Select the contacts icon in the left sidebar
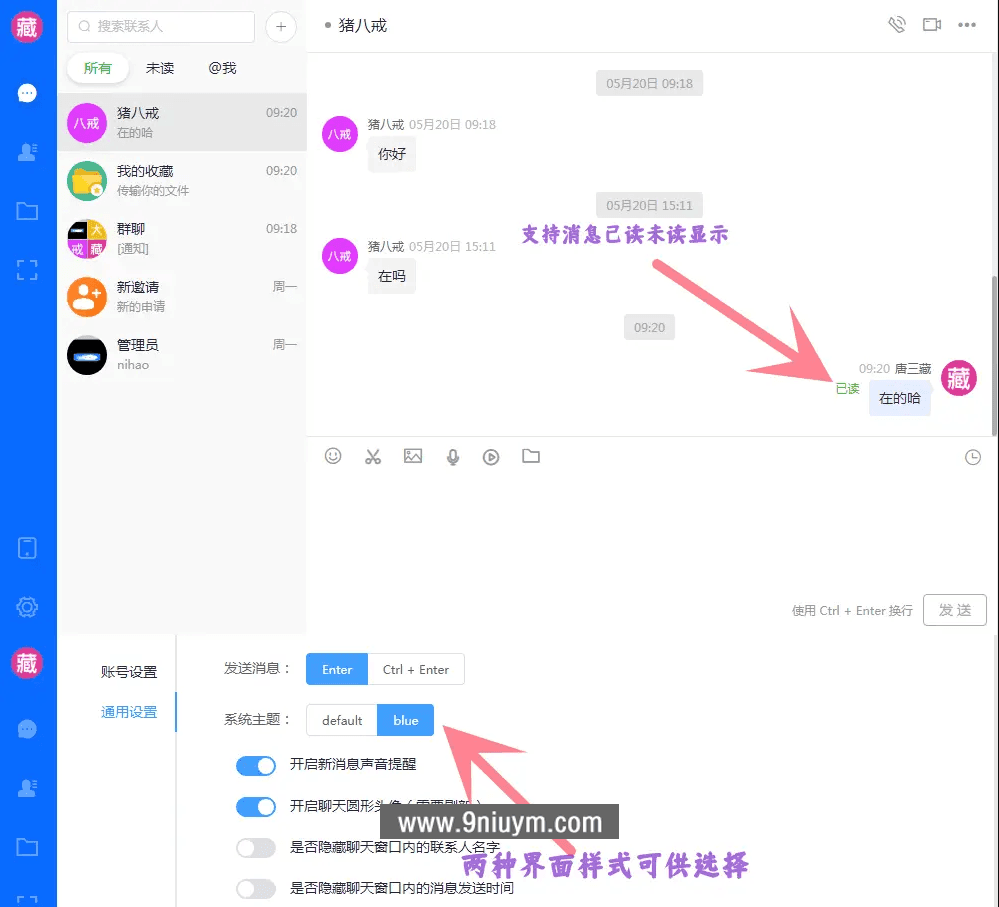 click(27, 151)
